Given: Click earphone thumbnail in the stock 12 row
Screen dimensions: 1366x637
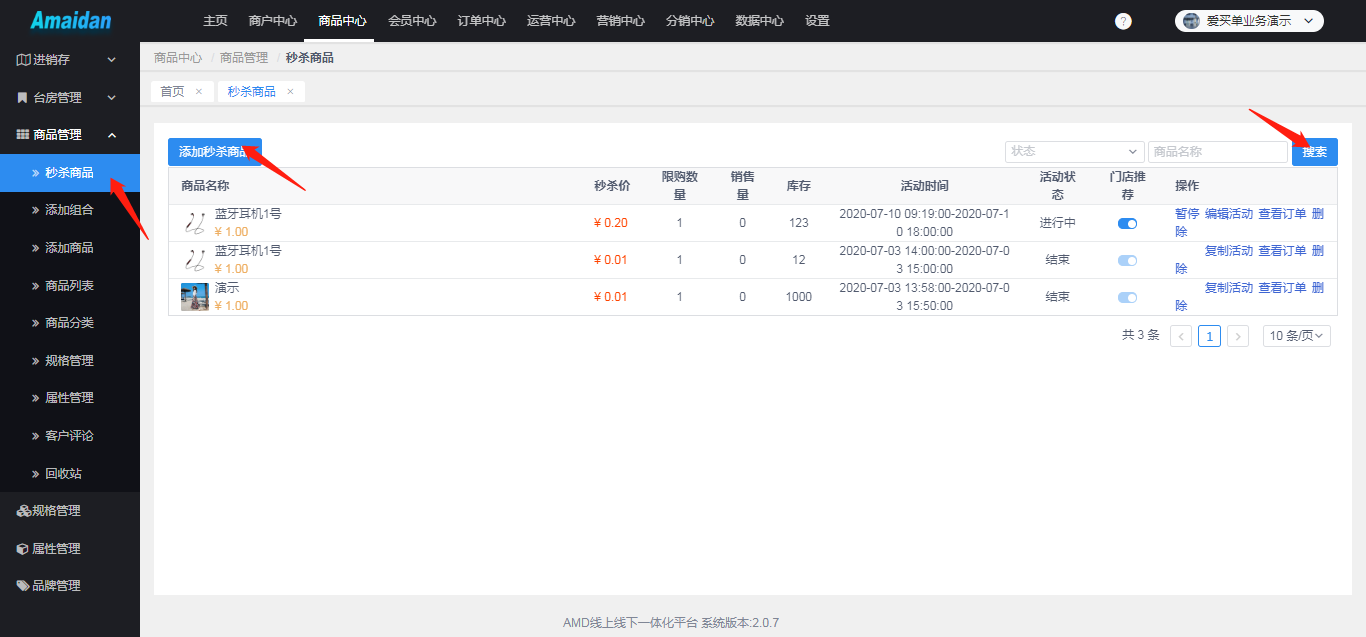Looking at the screenshot, I should point(195,260).
